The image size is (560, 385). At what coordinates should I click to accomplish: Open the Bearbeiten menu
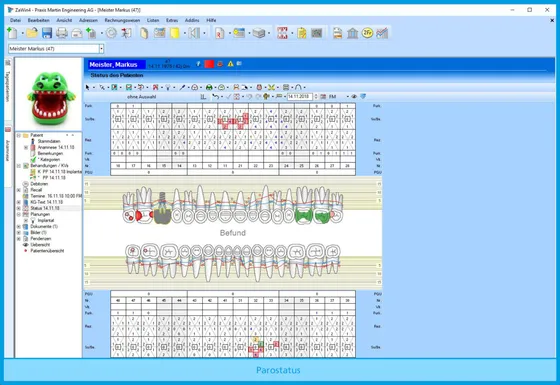coord(39,20)
